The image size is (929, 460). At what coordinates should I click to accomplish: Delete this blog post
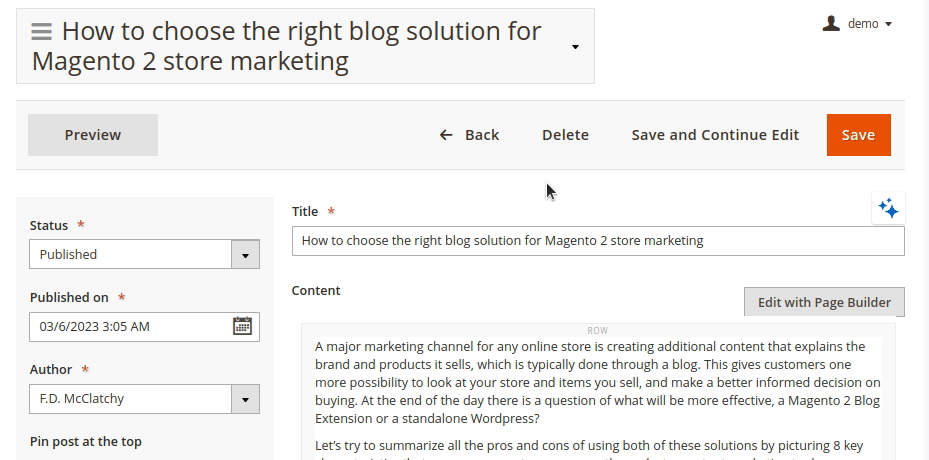pyautogui.click(x=565, y=135)
